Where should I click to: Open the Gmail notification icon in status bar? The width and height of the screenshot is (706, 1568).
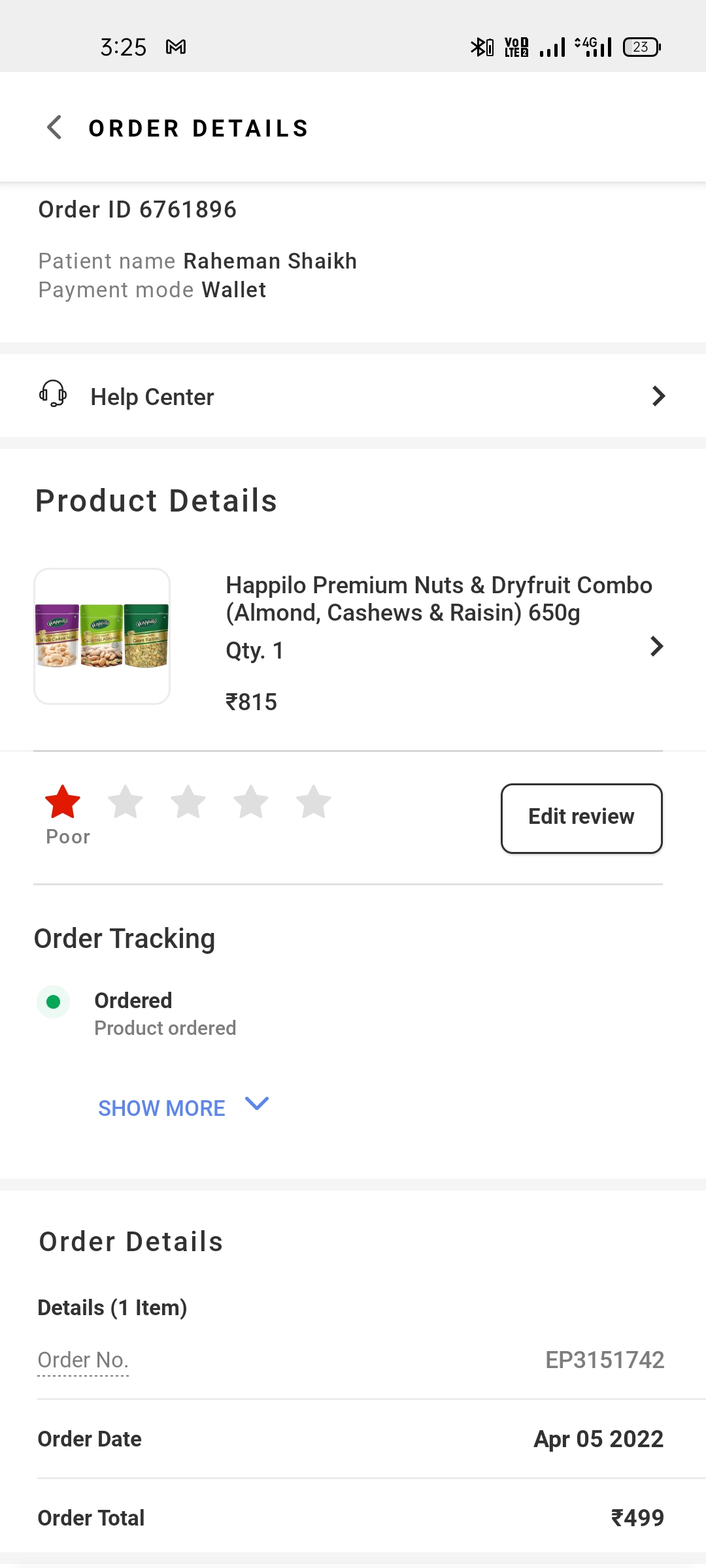pyautogui.click(x=176, y=47)
